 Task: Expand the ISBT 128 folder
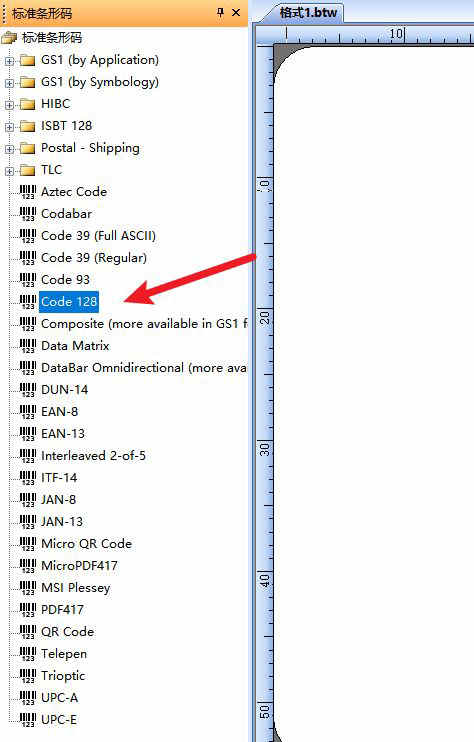click(x=9, y=127)
